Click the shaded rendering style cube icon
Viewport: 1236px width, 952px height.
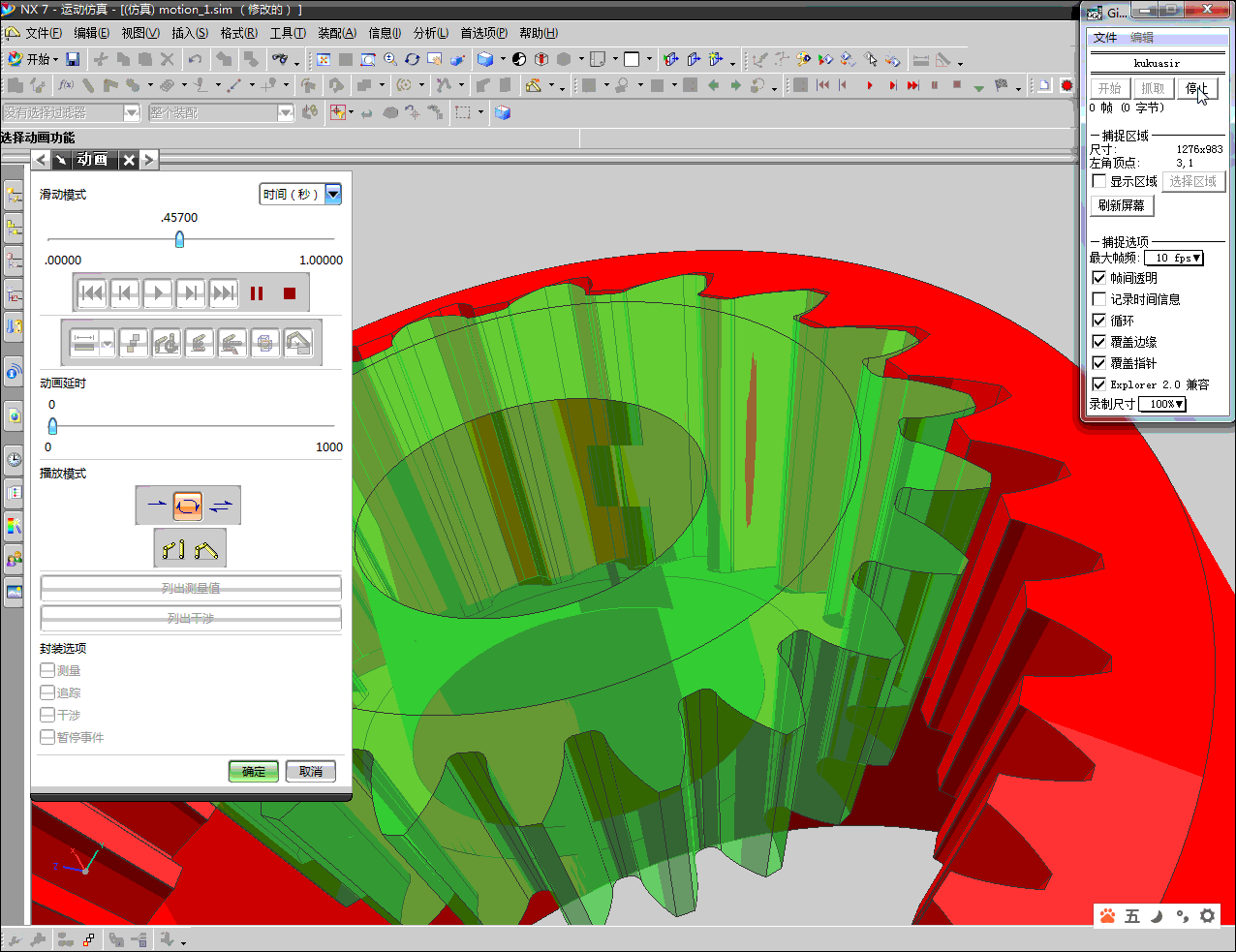tap(485, 59)
